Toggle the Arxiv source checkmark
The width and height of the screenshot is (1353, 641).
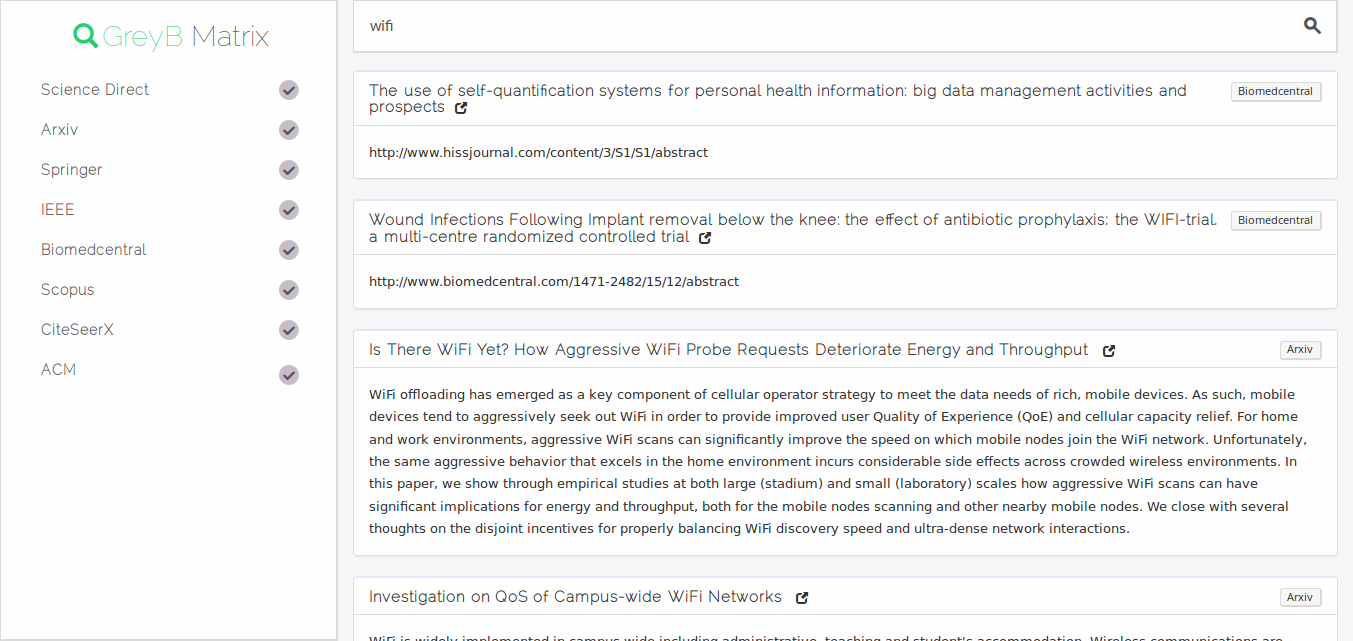[x=289, y=130]
